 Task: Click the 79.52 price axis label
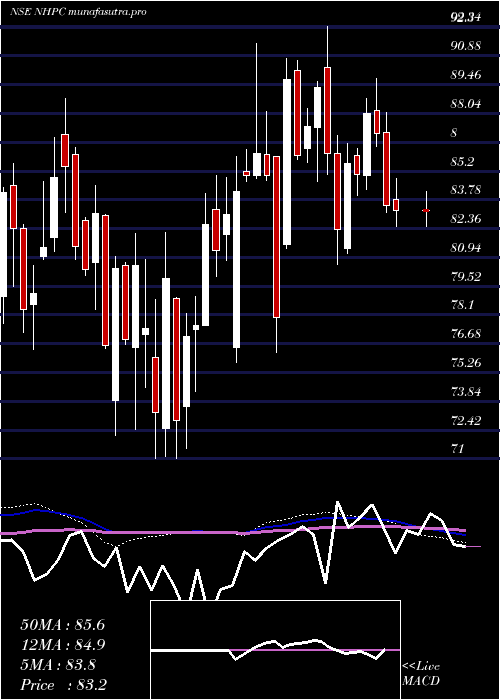tap(466, 277)
